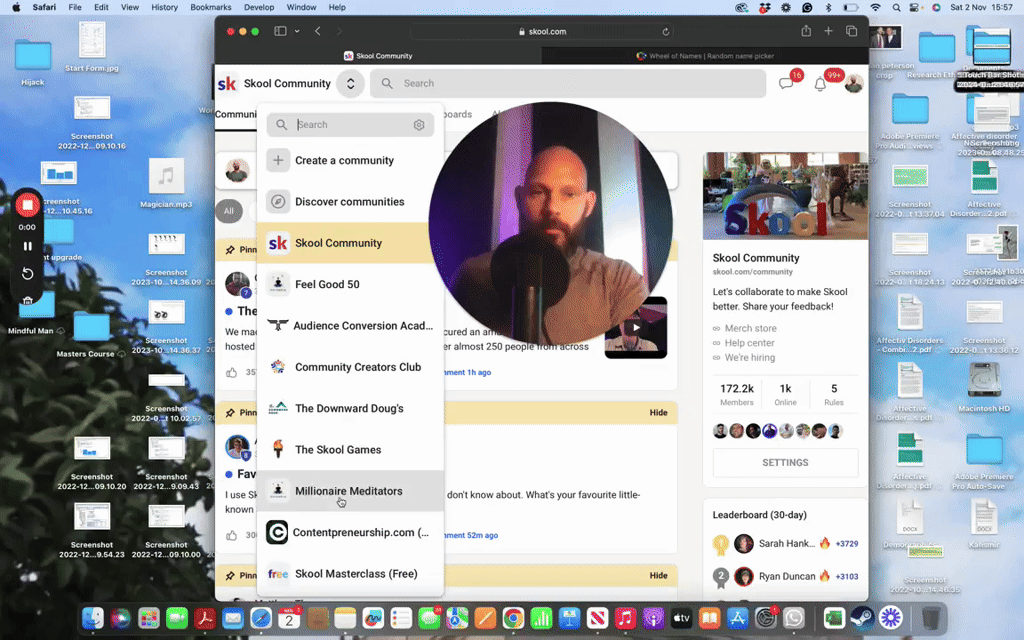Screen dimensions: 1024x640
Task: Hide the second pinned post
Action: [x=658, y=413]
